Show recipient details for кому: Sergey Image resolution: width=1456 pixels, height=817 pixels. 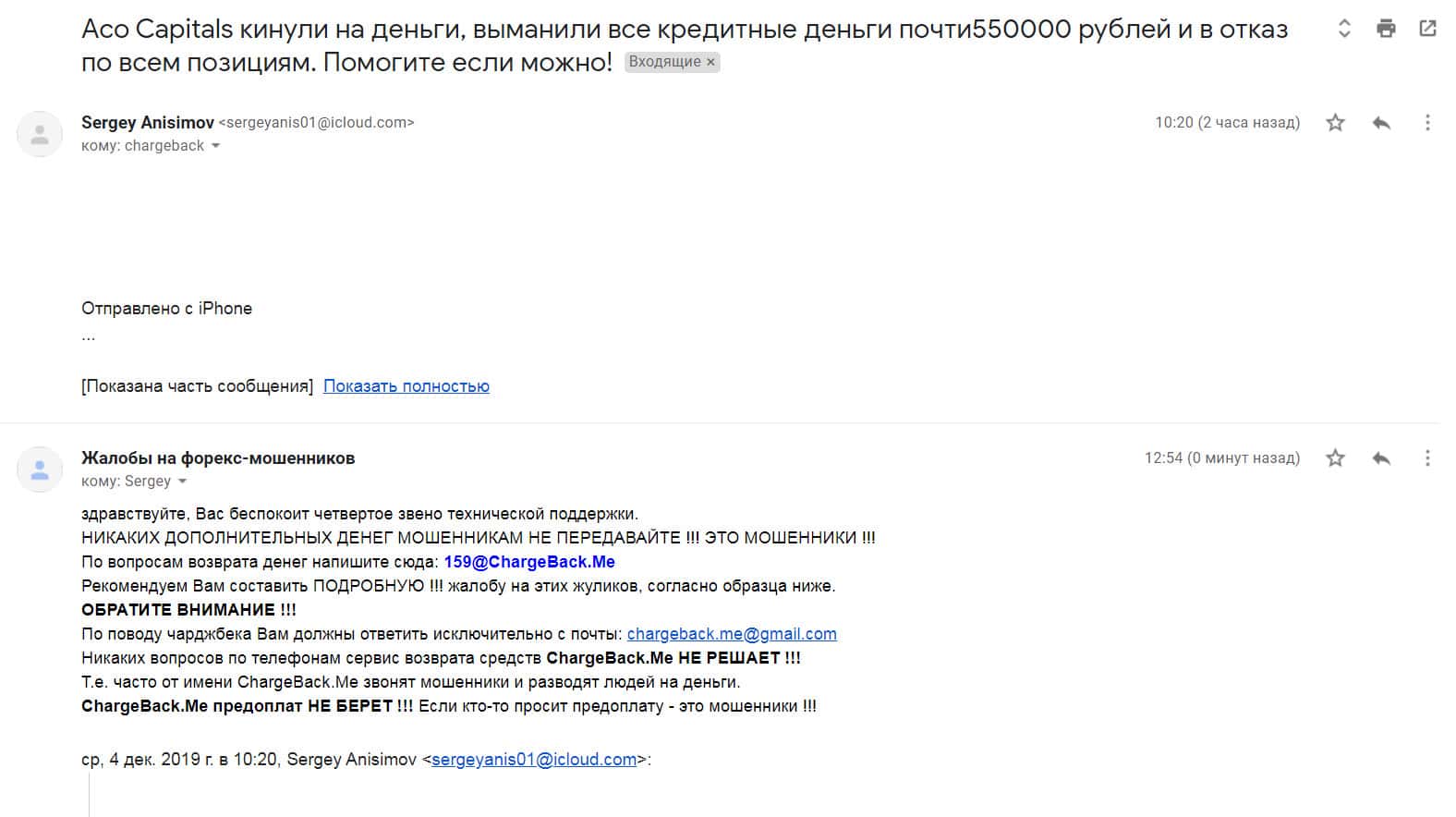click(x=183, y=482)
